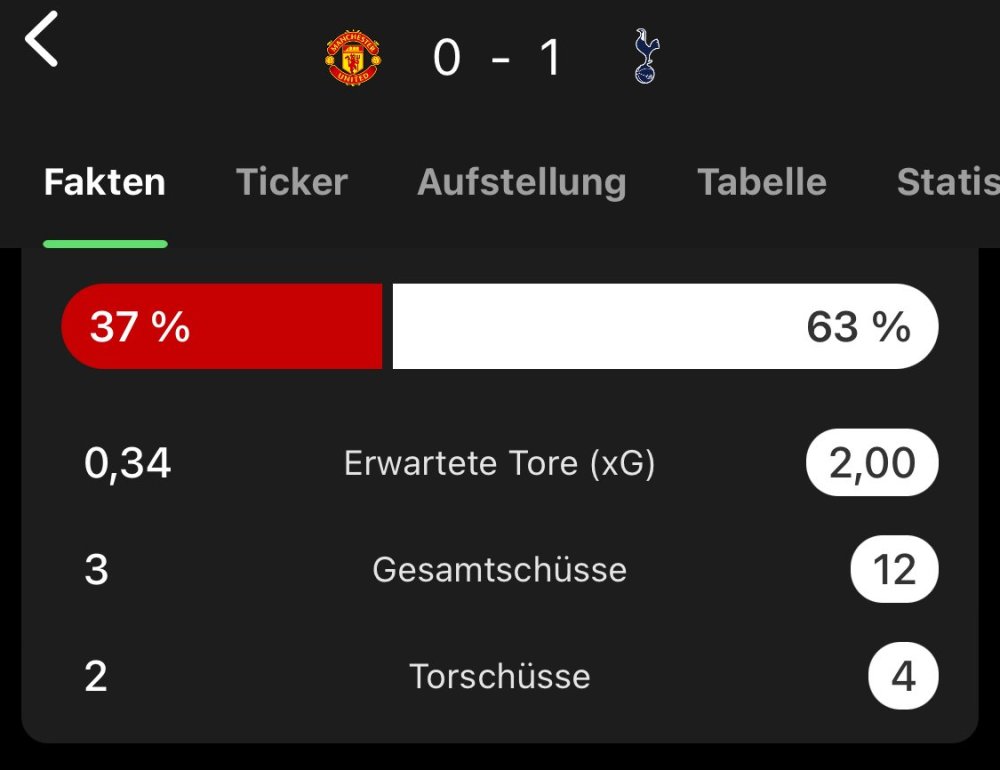Click the Erwartete Tore (xG) label
Viewport: 1000px width, 770px height.
click(500, 463)
